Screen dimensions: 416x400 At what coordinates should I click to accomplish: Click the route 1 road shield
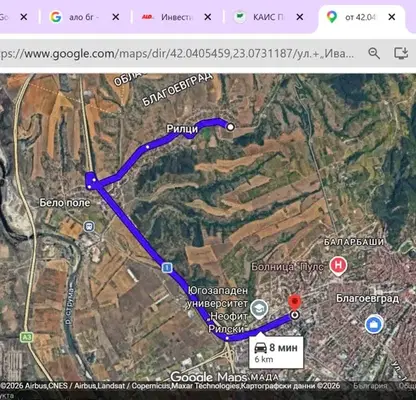coord(167,267)
